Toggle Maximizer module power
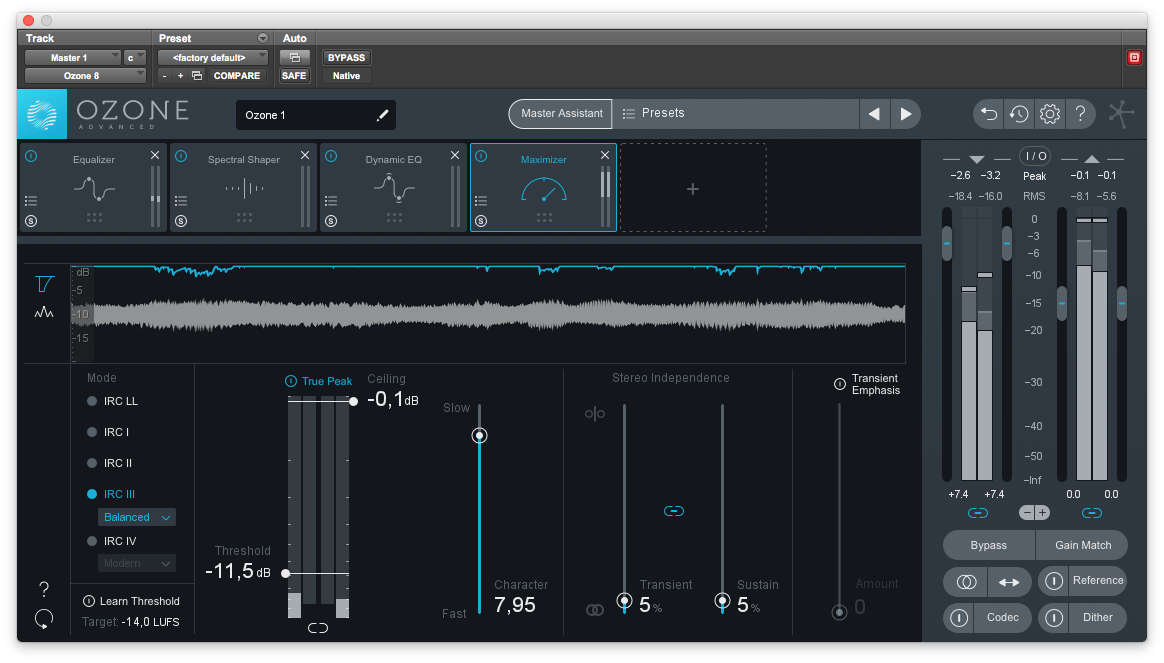 pyautogui.click(x=481, y=156)
